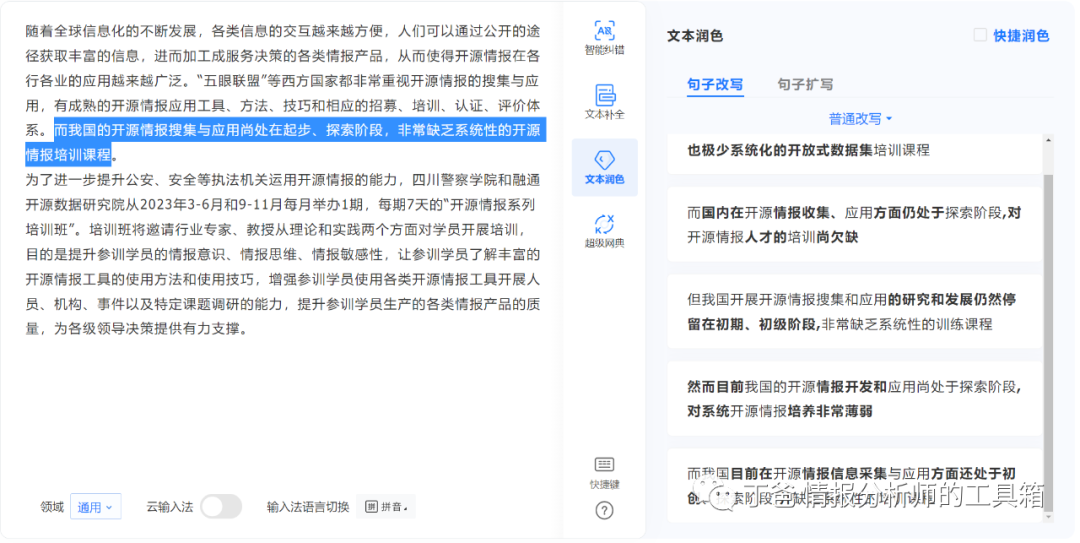This screenshot has width=1080, height=543.
Task: Pick the suggestion starting with 然而目前我国
Action: tap(854, 398)
